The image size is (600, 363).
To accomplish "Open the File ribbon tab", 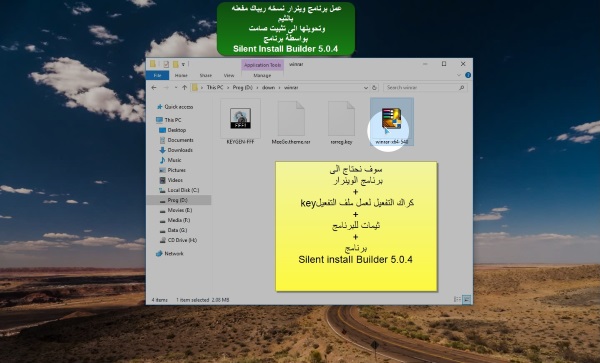I will coord(157,75).
